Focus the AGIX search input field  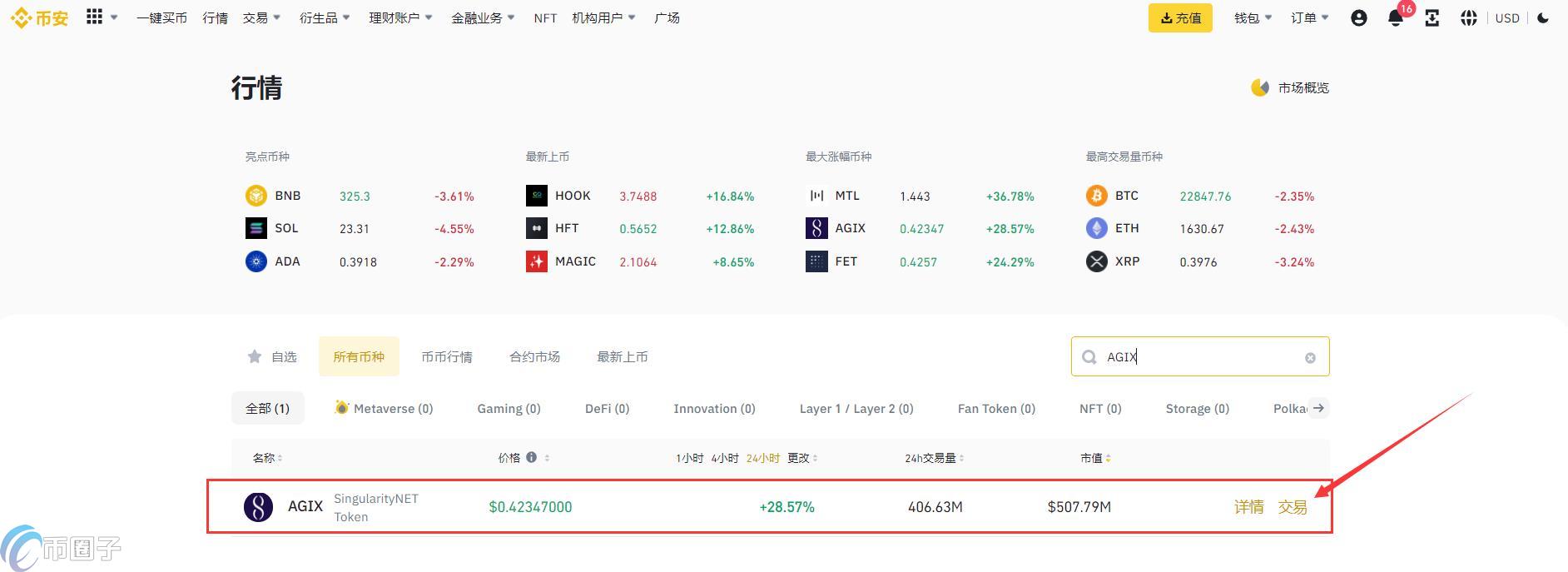click(x=1200, y=356)
